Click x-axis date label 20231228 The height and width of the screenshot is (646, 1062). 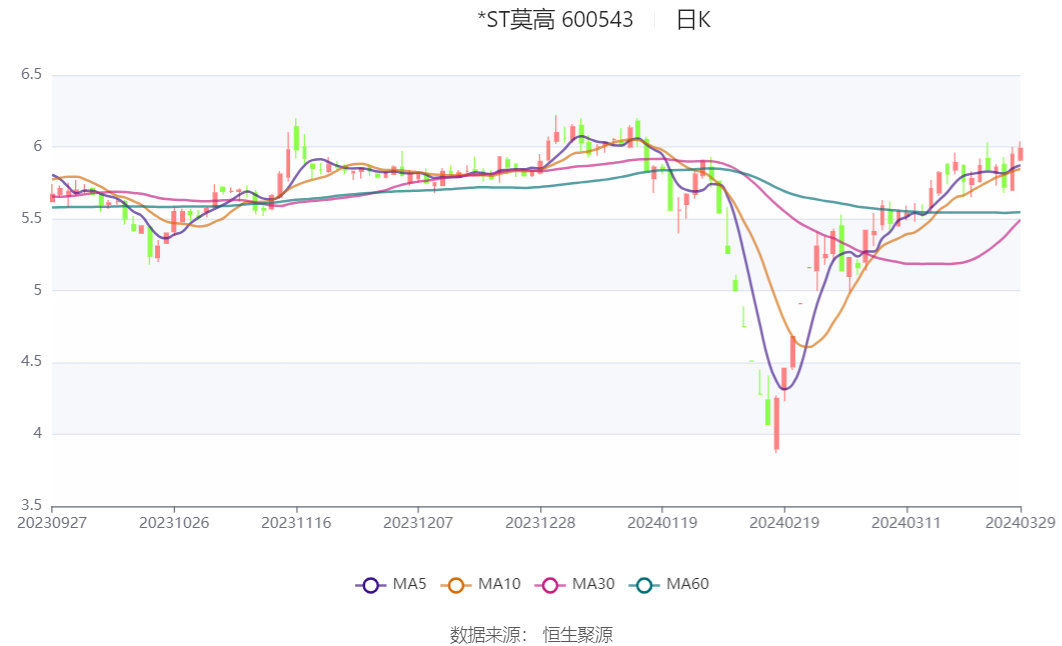point(540,523)
